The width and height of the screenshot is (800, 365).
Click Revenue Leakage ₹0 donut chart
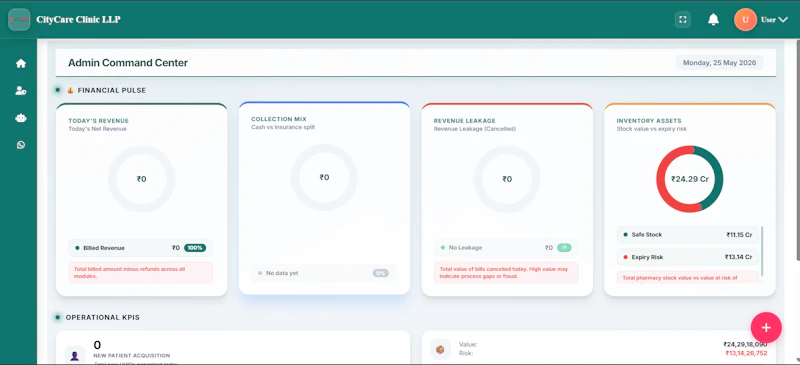pyautogui.click(x=507, y=179)
